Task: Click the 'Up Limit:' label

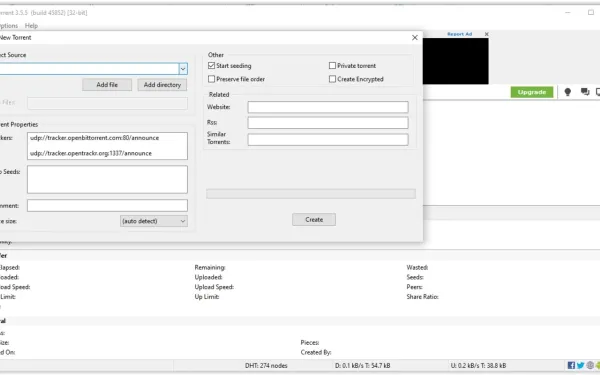Action: (x=207, y=297)
